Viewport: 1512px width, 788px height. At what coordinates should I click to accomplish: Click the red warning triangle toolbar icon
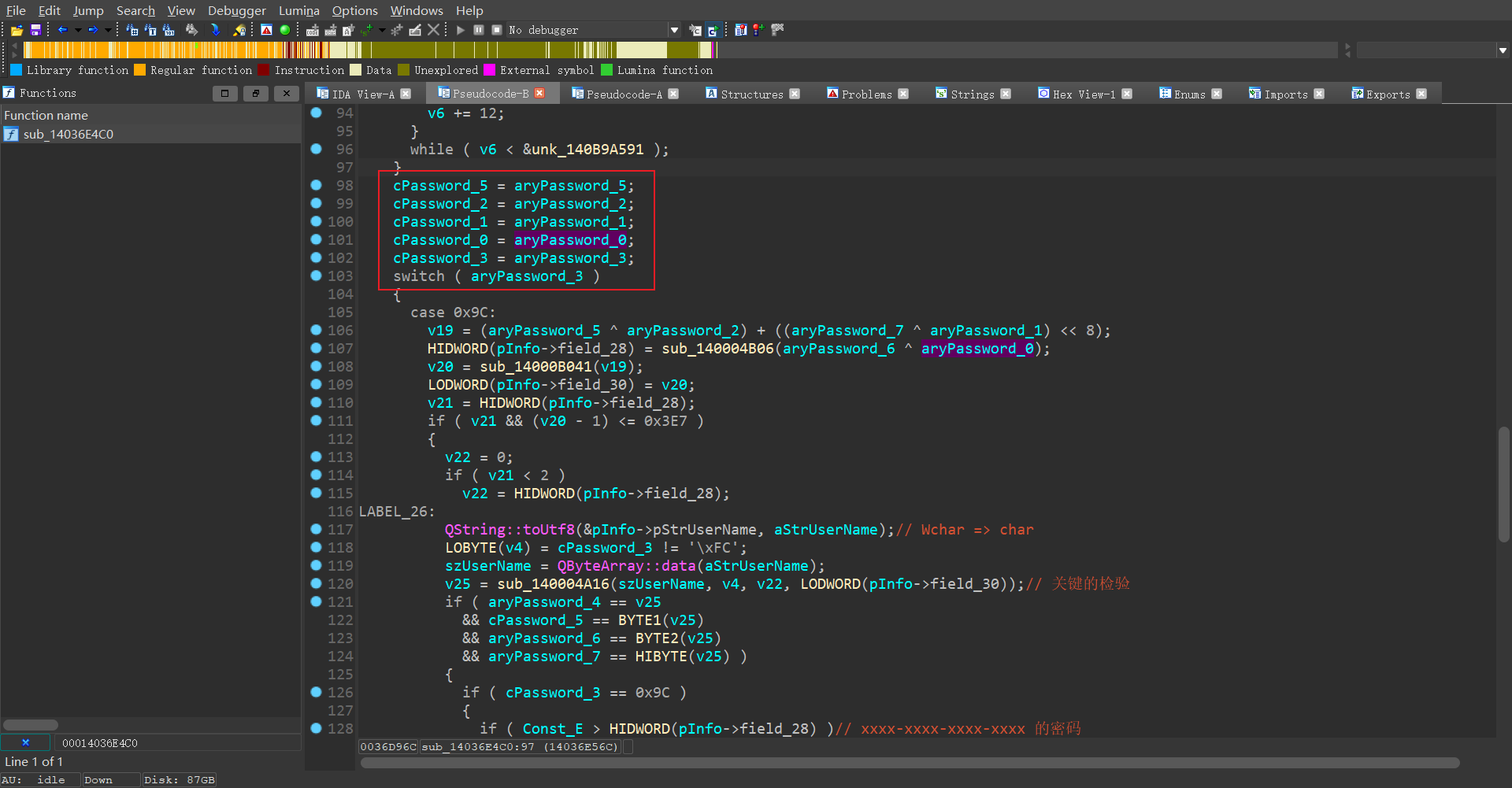click(266, 30)
